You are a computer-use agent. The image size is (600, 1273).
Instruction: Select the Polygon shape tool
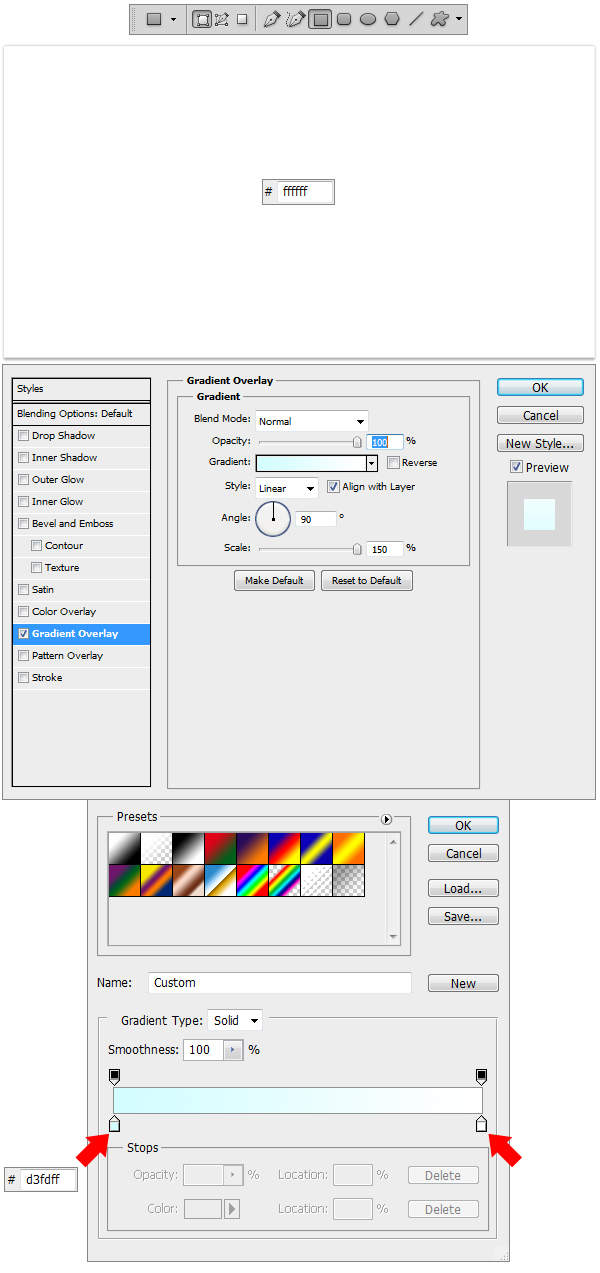[392, 19]
